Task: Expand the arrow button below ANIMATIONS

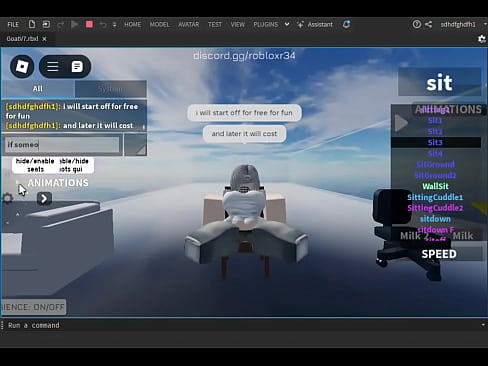Action: pos(44,199)
